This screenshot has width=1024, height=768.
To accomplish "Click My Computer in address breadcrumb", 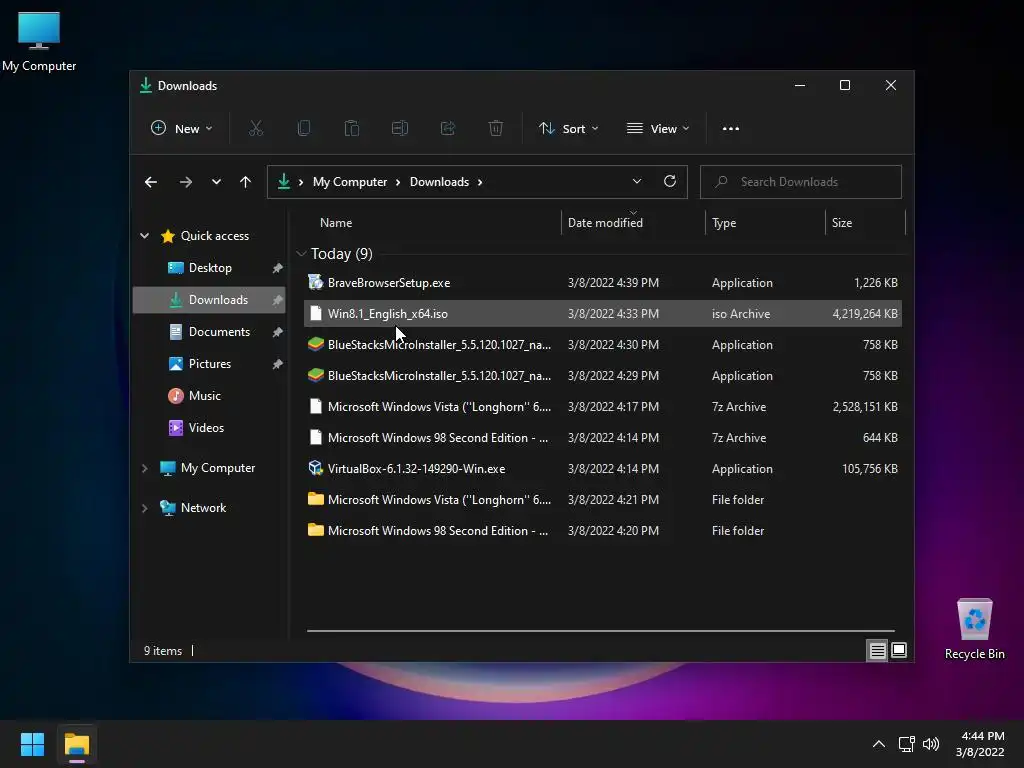I will tap(350, 182).
